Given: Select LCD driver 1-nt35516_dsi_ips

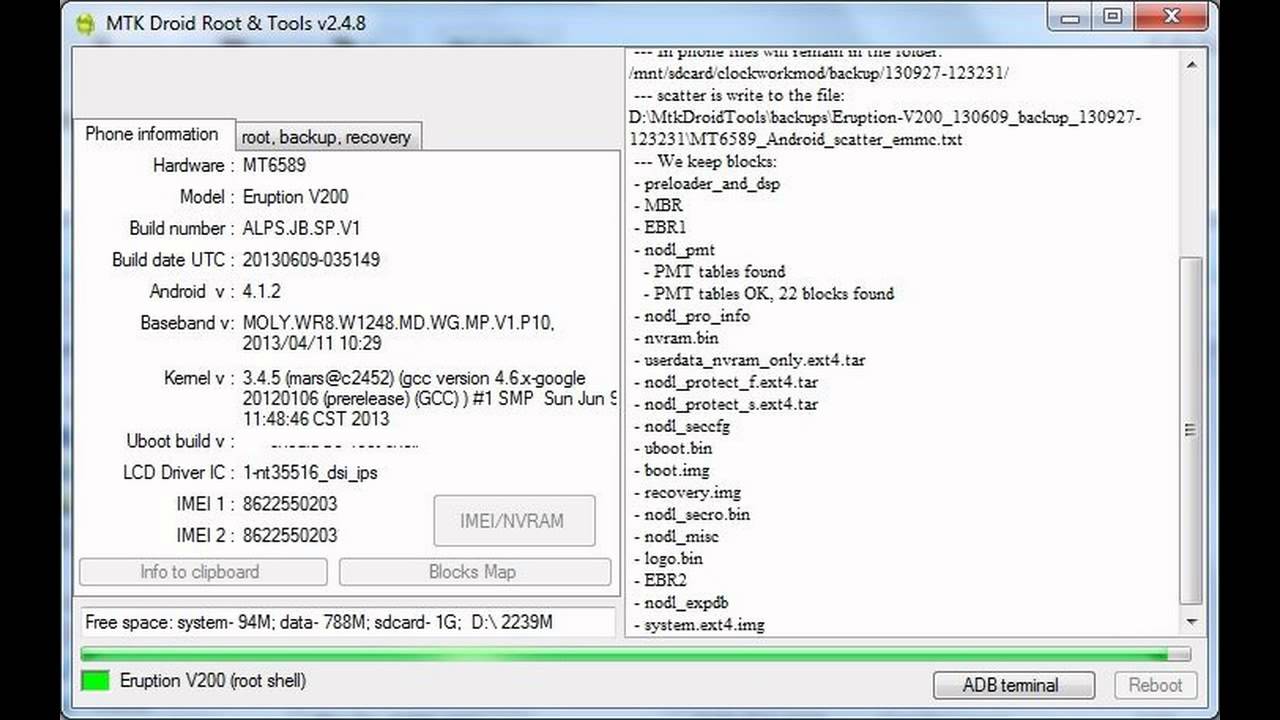Looking at the screenshot, I should click(310, 472).
